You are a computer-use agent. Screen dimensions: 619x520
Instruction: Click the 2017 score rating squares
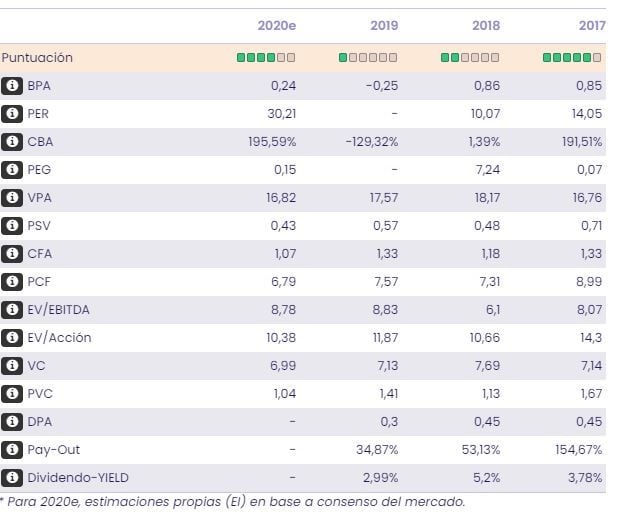pyautogui.click(x=573, y=58)
